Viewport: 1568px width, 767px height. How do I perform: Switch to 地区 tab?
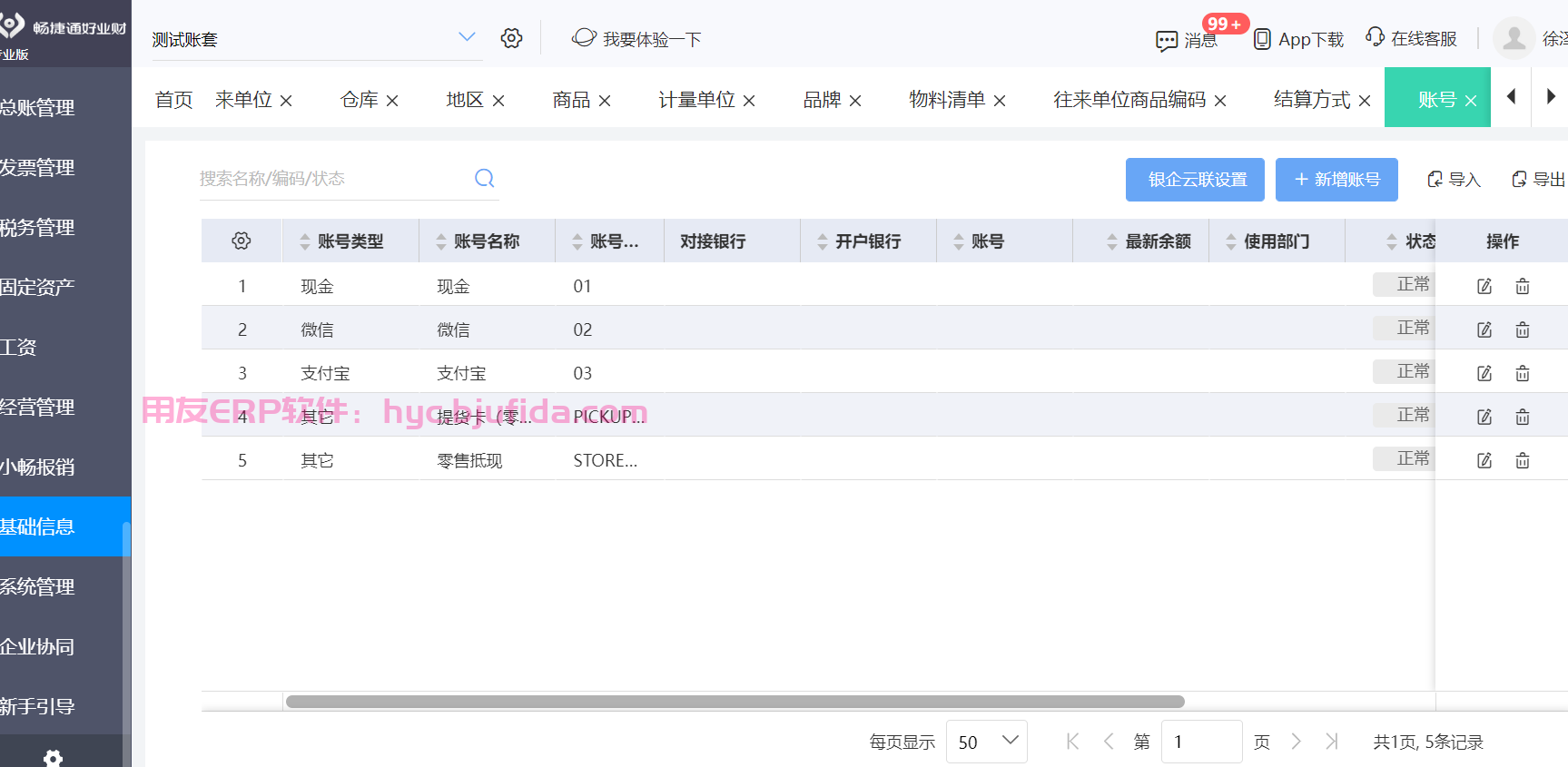(x=464, y=100)
